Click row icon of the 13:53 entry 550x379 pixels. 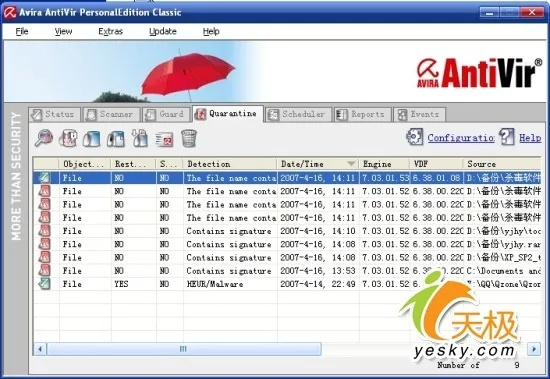(x=45, y=271)
